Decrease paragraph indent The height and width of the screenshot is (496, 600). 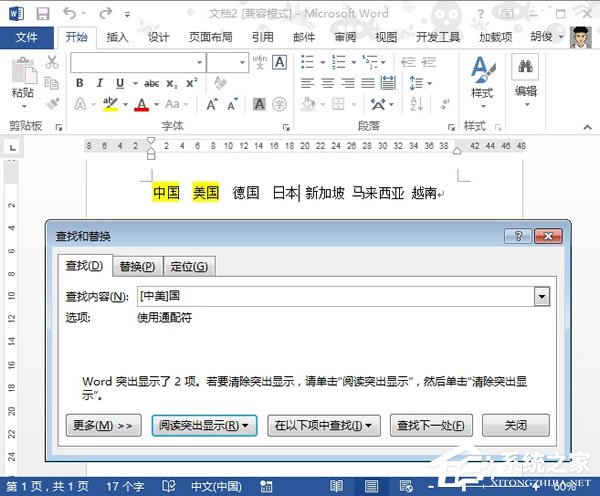pyautogui.click(x=408, y=62)
